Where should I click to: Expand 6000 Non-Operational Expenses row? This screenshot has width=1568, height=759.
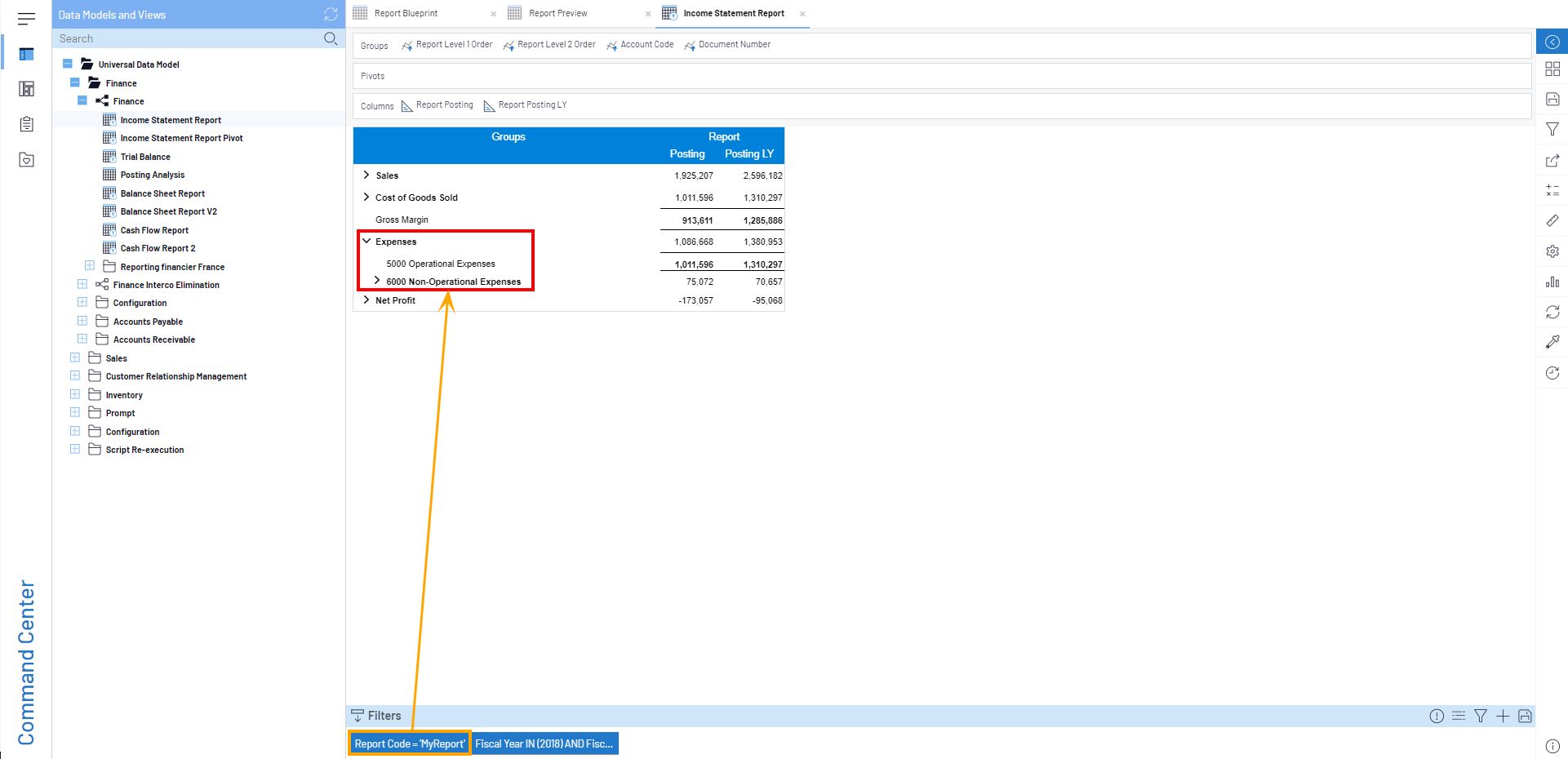pyautogui.click(x=377, y=281)
